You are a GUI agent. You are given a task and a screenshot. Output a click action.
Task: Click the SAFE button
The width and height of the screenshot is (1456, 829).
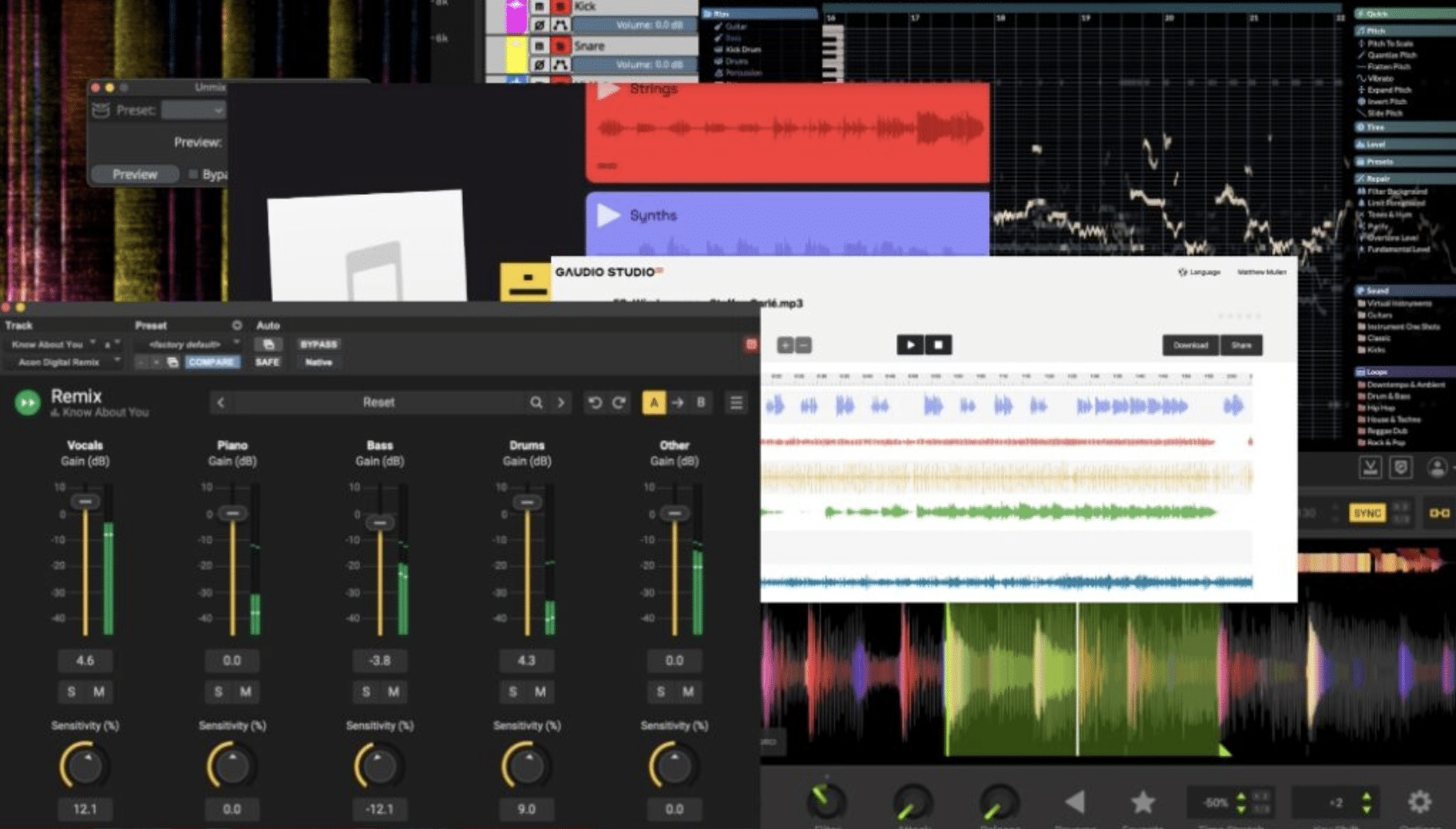267,362
